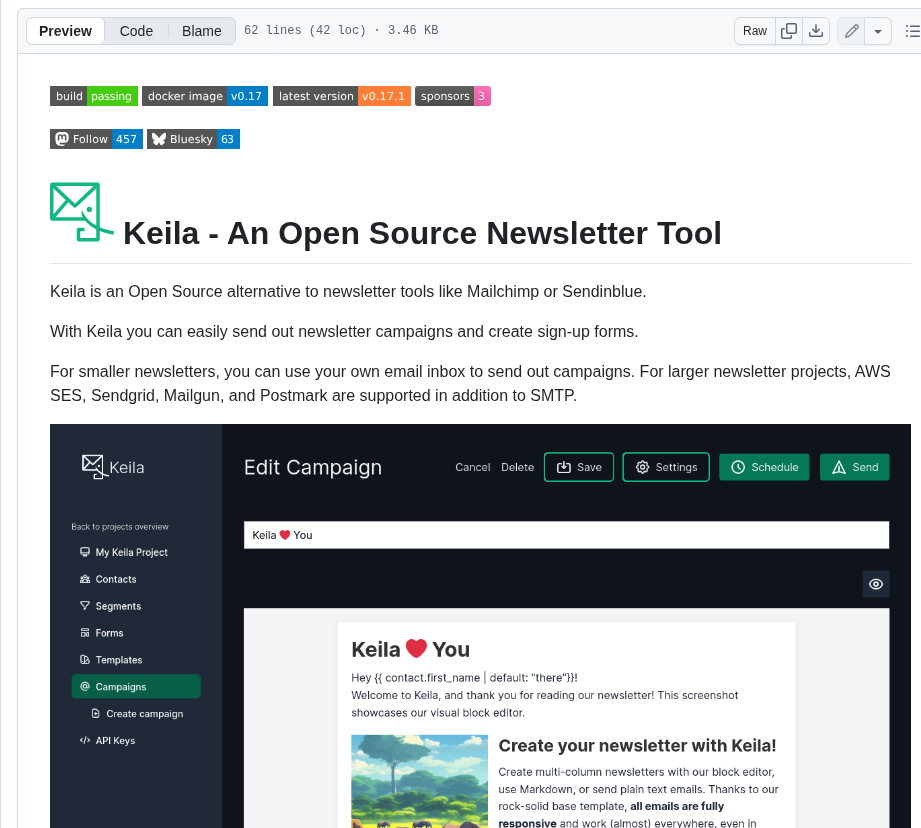Image resolution: width=921 pixels, height=828 pixels.
Task: Click the Keila heading title text
Action: [422, 233]
